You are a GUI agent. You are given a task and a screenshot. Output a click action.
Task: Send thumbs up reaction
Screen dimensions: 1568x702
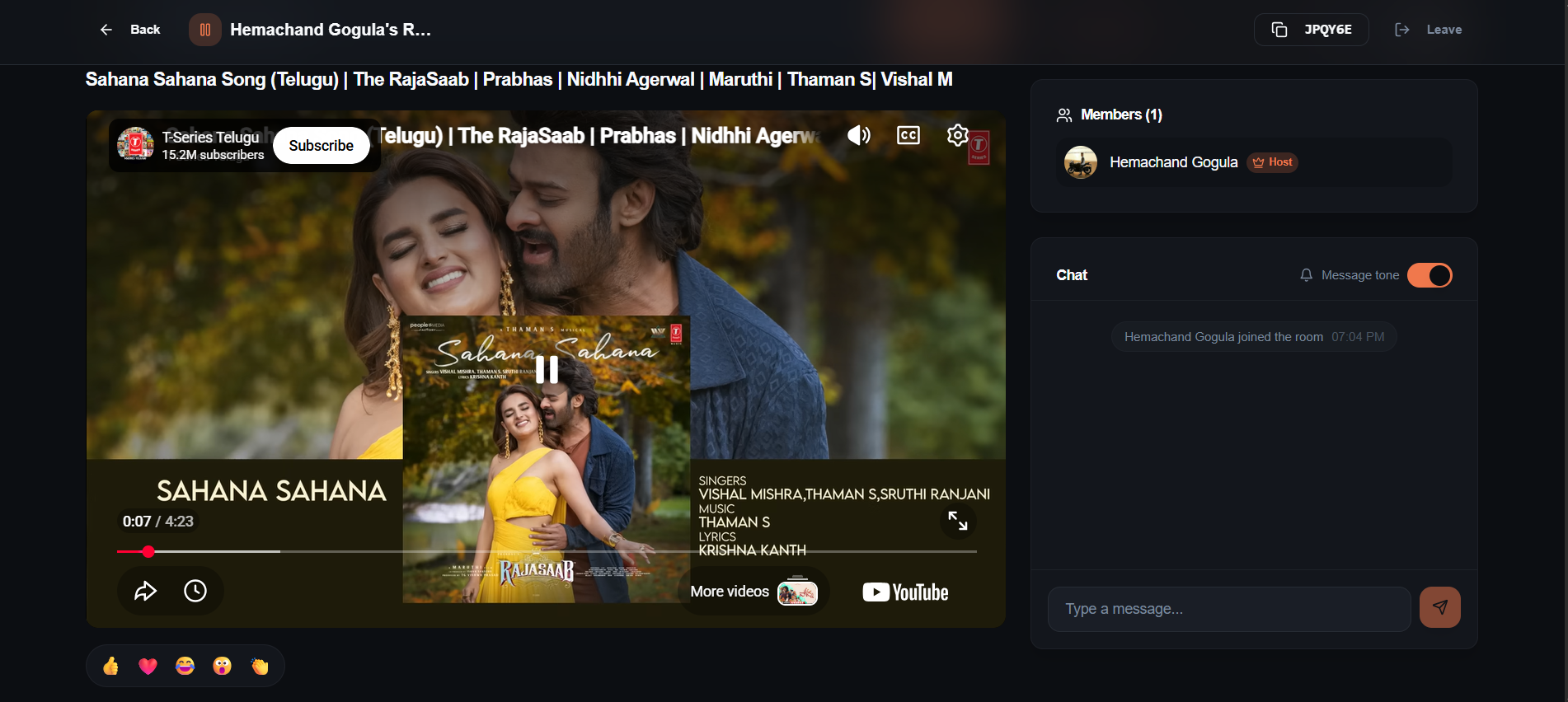[111, 666]
